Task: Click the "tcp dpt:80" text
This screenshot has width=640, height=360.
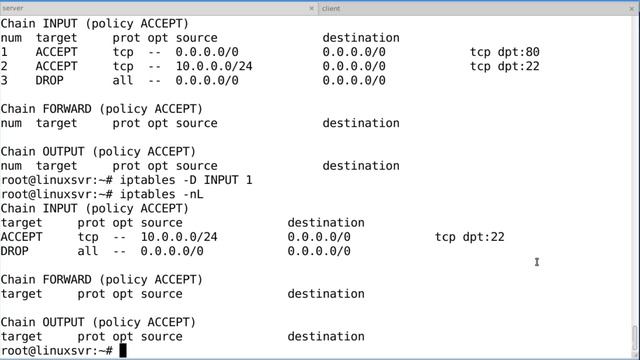Action: click(504, 52)
